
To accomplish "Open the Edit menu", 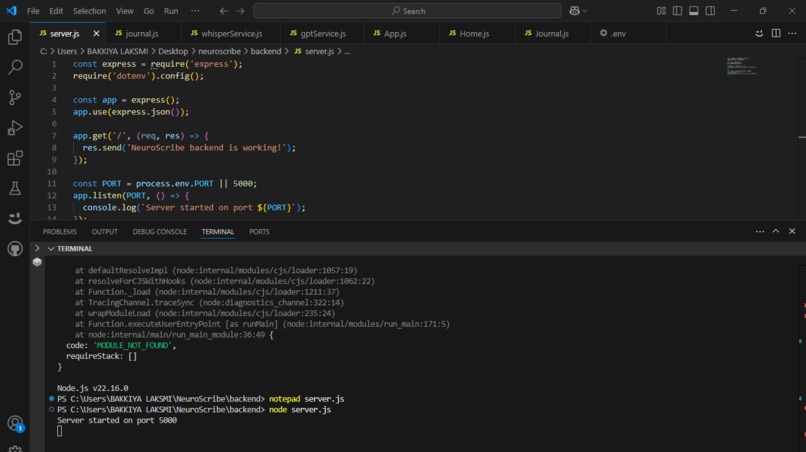I will pyautogui.click(x=56, y=11).
